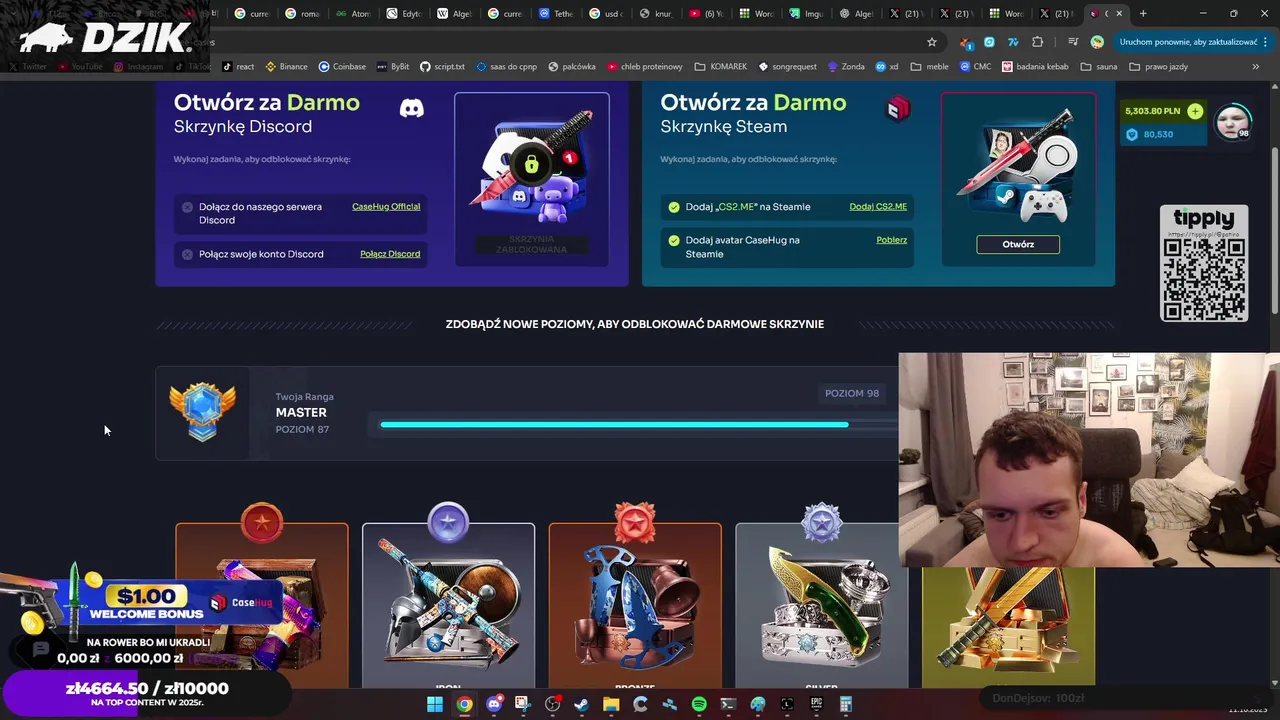
Task: Open the Iron rank case card
Action: (x=448, y=605)
